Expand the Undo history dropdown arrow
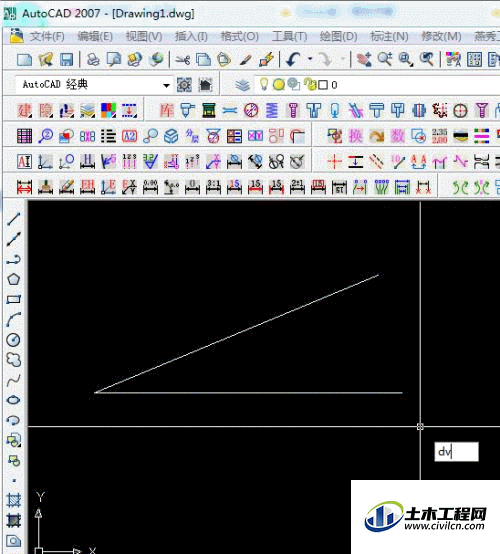500x554 pixels. point(310,59)
